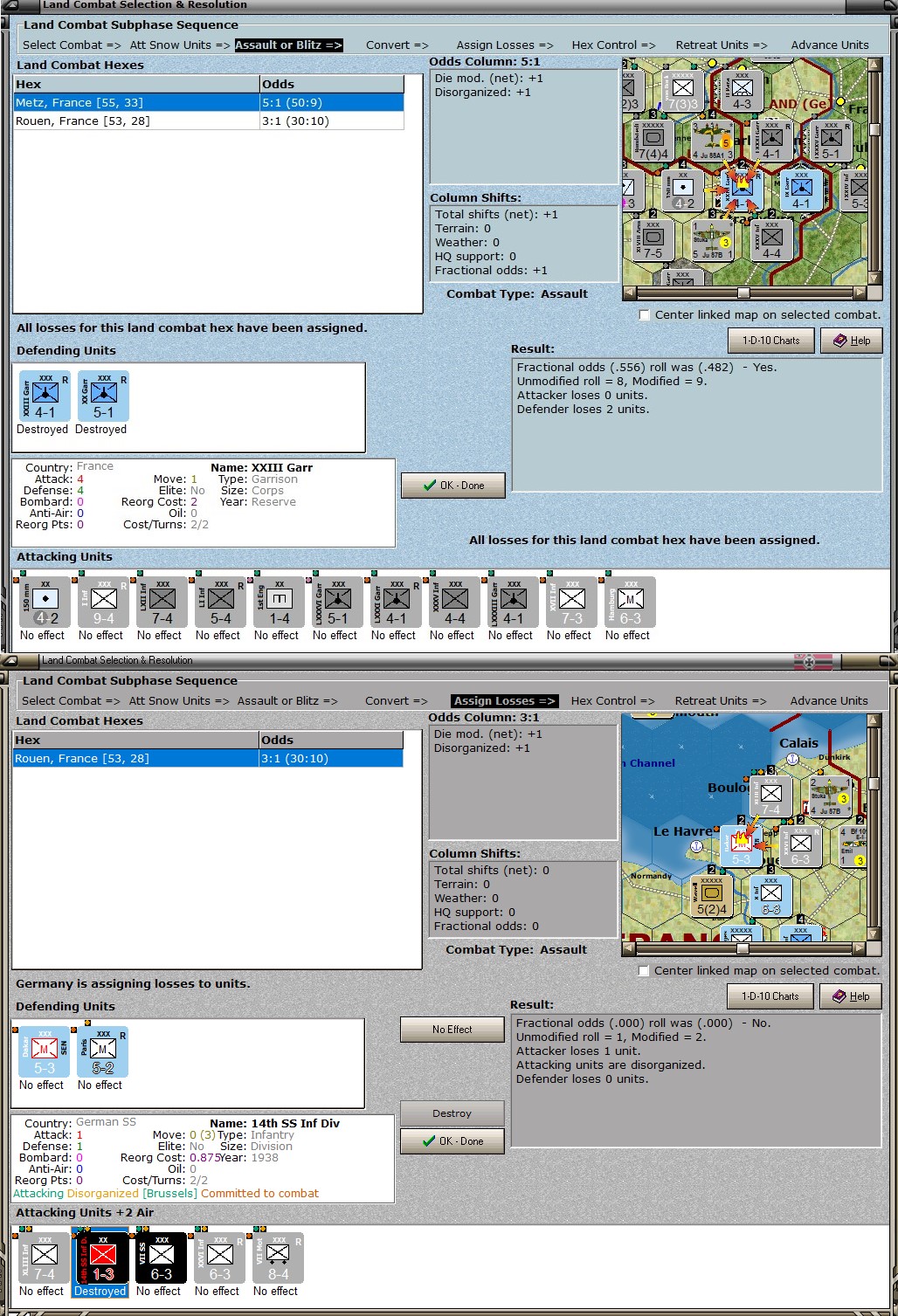Select the black VII SS 6-3 attacking counter

pos(162,1258)
